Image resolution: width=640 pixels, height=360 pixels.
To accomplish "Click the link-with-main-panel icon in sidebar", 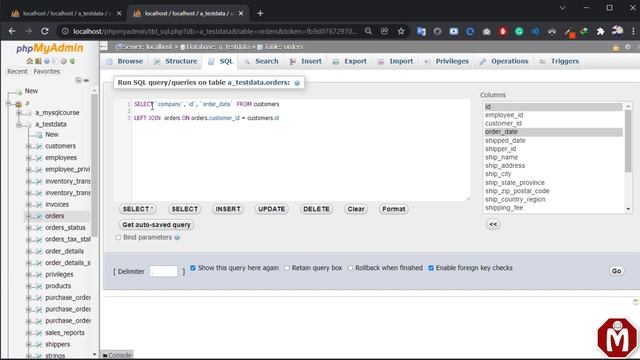I will pyautogui.click(x=86, y=80).
